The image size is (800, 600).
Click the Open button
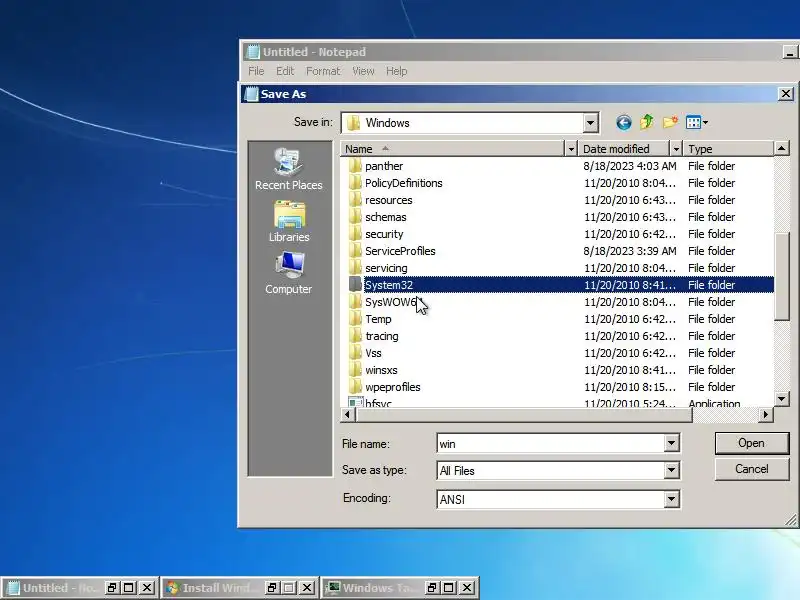click(751, 443)
